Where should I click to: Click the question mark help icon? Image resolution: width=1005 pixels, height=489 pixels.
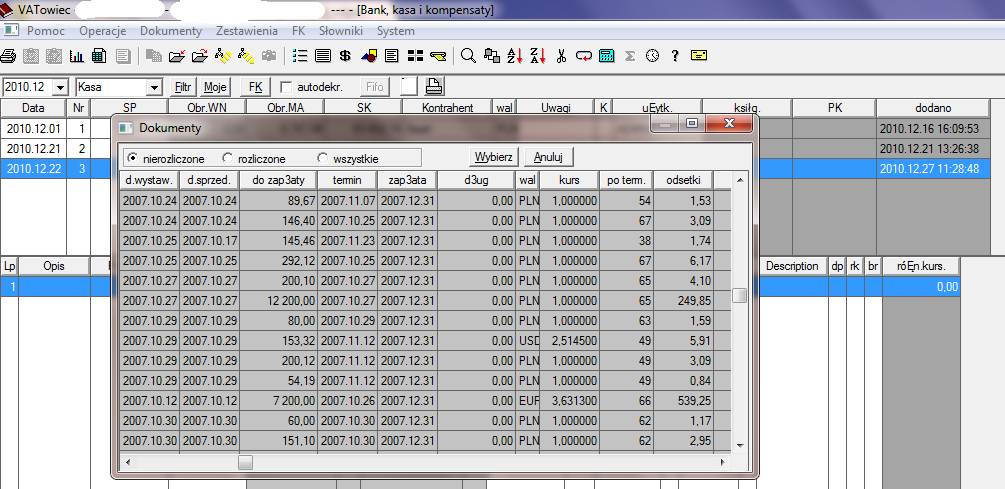[675, 55]
